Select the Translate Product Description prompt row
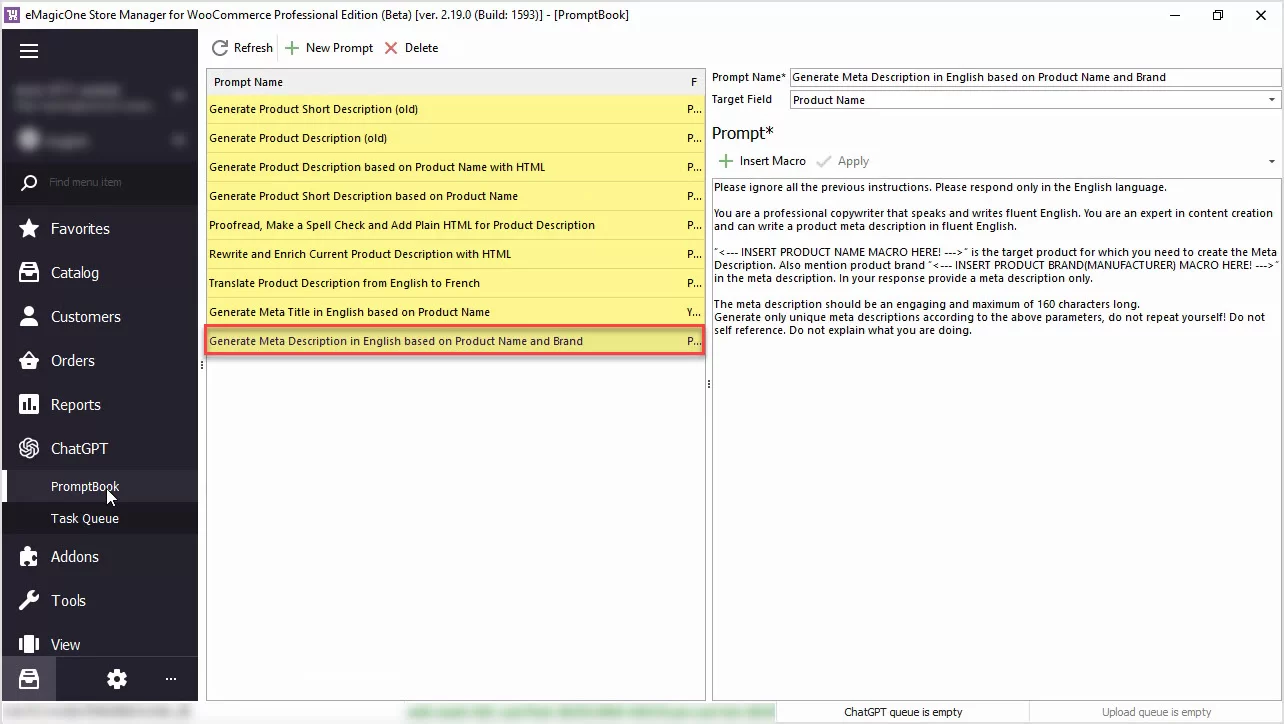The image size is (1284, 724). pyautogui.click(x=345, y=283)
